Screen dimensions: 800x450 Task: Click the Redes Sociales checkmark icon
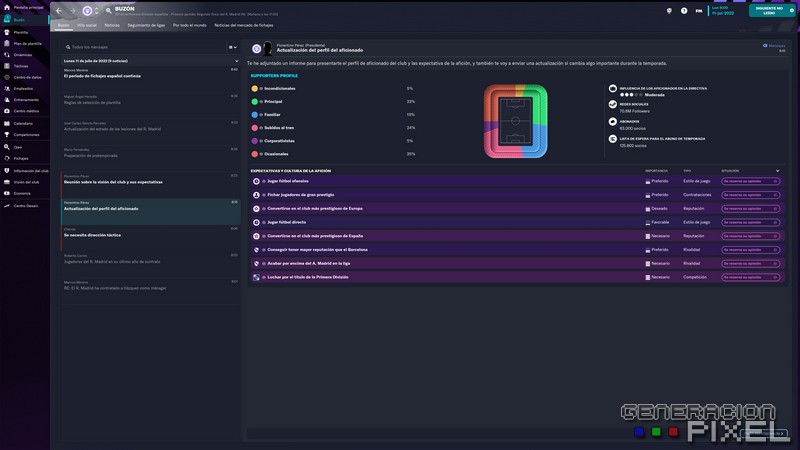(x=613, y=105)
